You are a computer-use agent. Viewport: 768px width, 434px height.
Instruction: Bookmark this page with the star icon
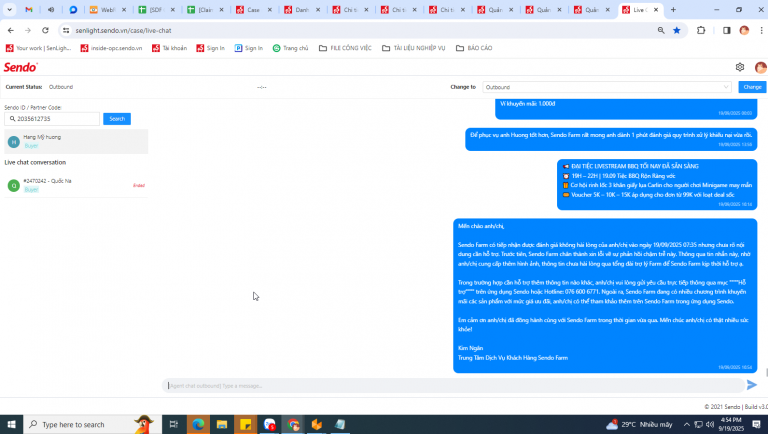click(677, 30)
